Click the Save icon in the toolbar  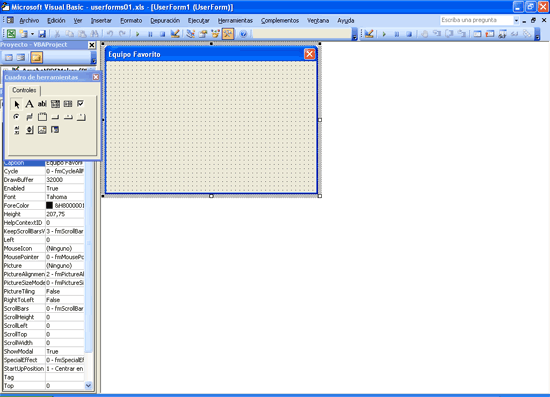coord(42,34)
